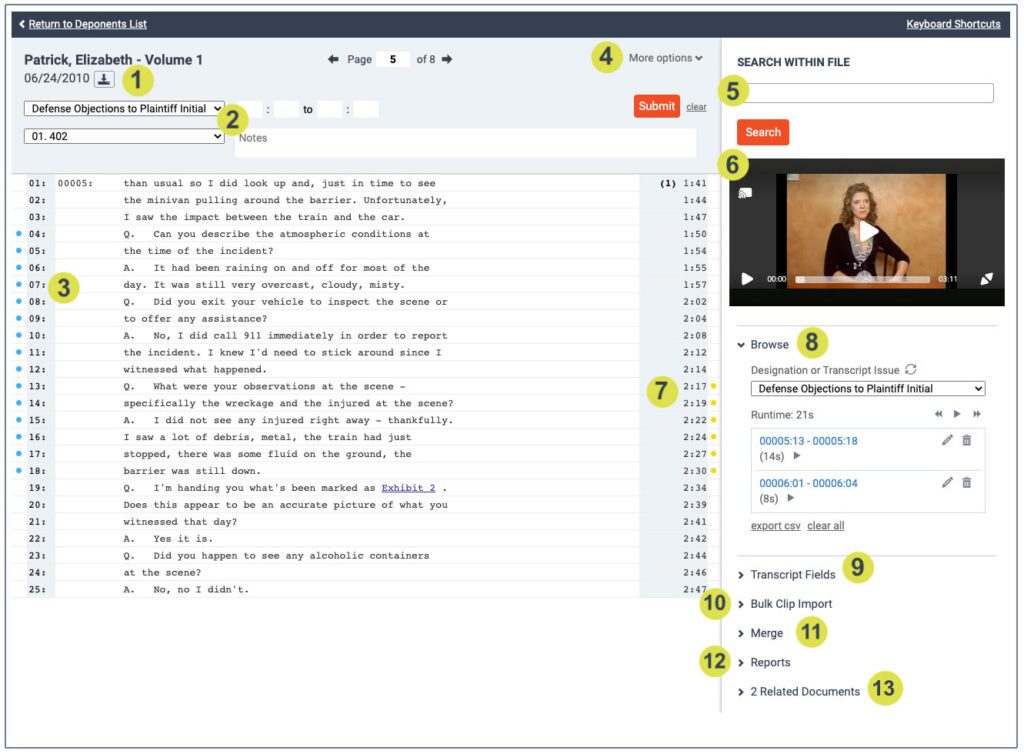Go to the next transcript page arrow

(x=447, y=59)
